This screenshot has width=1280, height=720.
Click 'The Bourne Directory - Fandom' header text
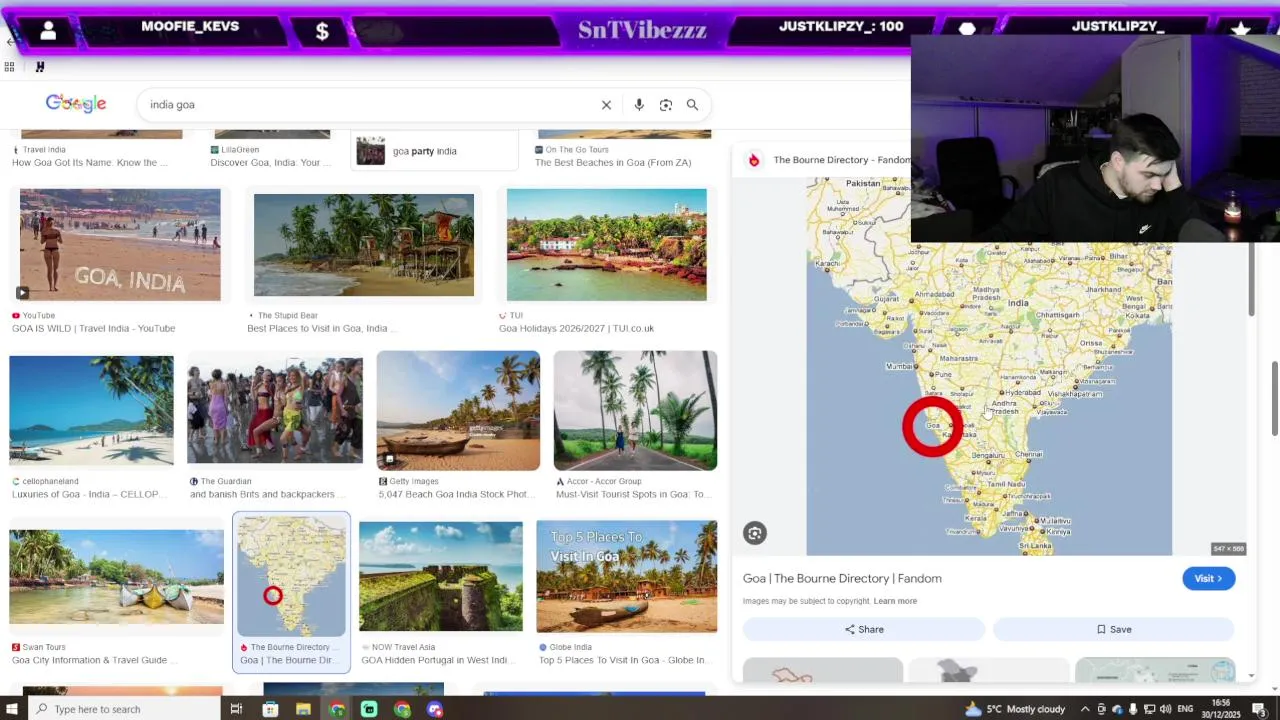841,160
